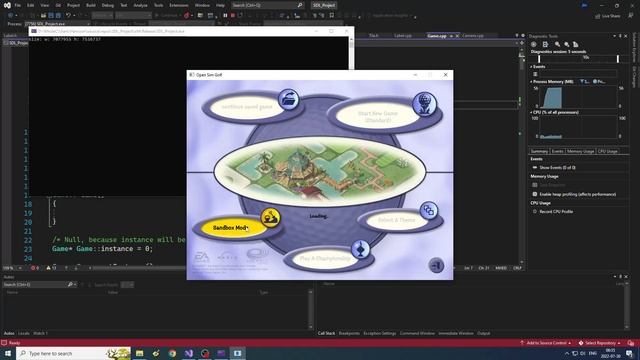The width and height of the screenshot is (640, 360).
Task: Collapse the Events section in Diagnostic Tools
Action: coord(531,67)
